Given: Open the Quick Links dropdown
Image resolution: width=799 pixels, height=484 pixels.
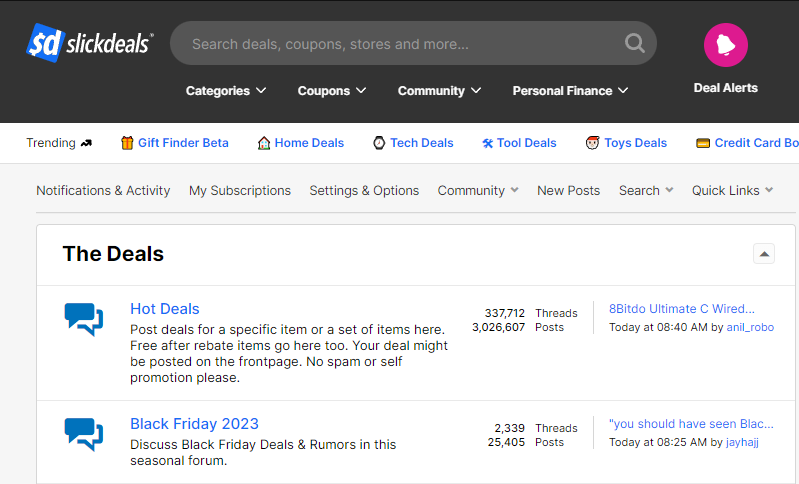Looking at the screenshot, I should point(732,190).
